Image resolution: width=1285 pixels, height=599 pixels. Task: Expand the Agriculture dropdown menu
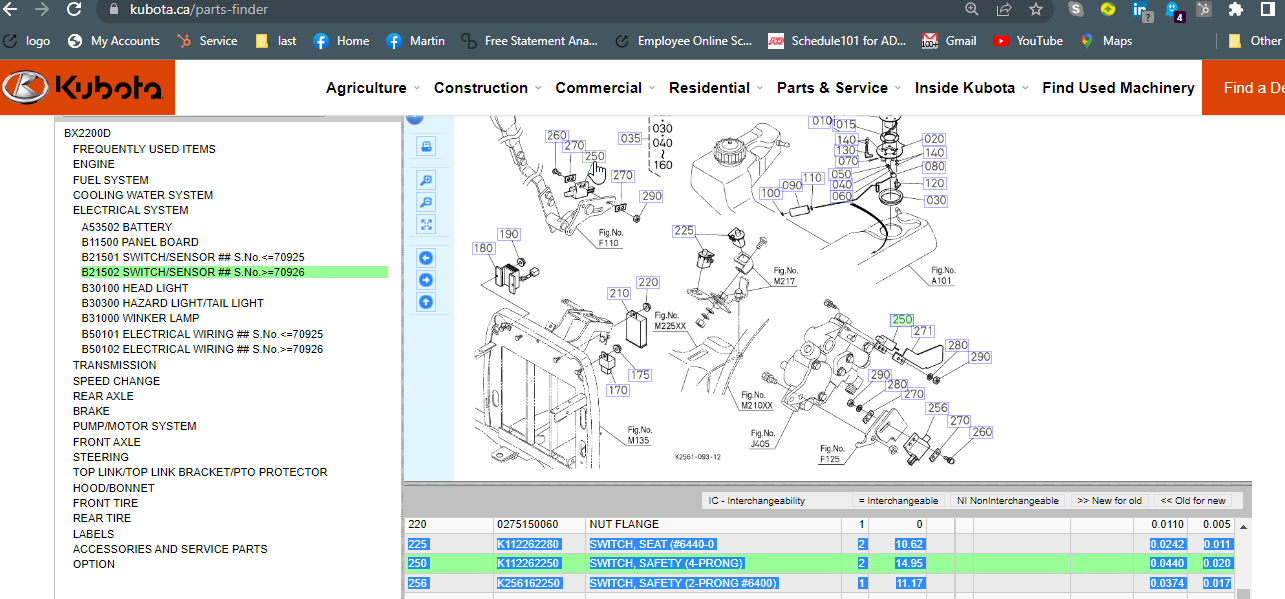pos(372,88)
